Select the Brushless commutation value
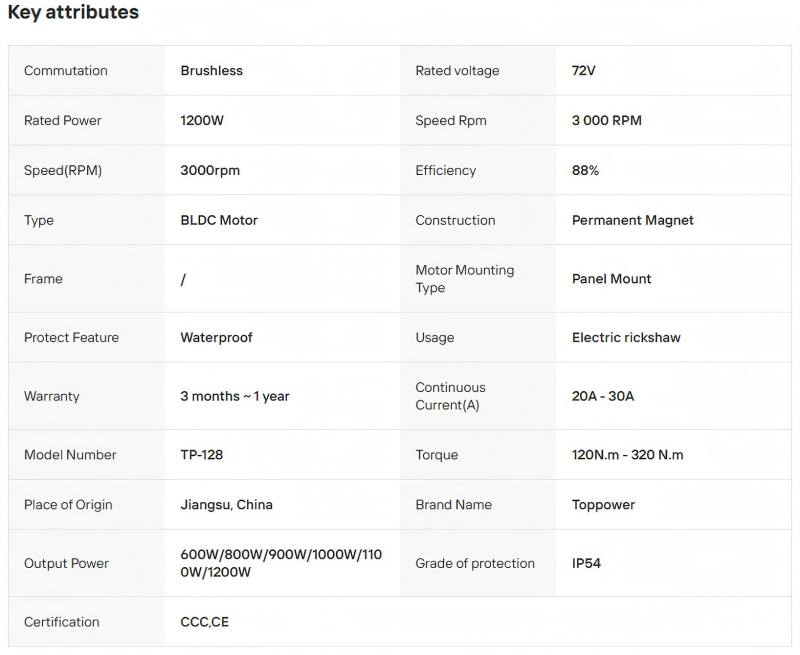Image resolution: width=800 pixels, height=655 pixels. point(211,71)
